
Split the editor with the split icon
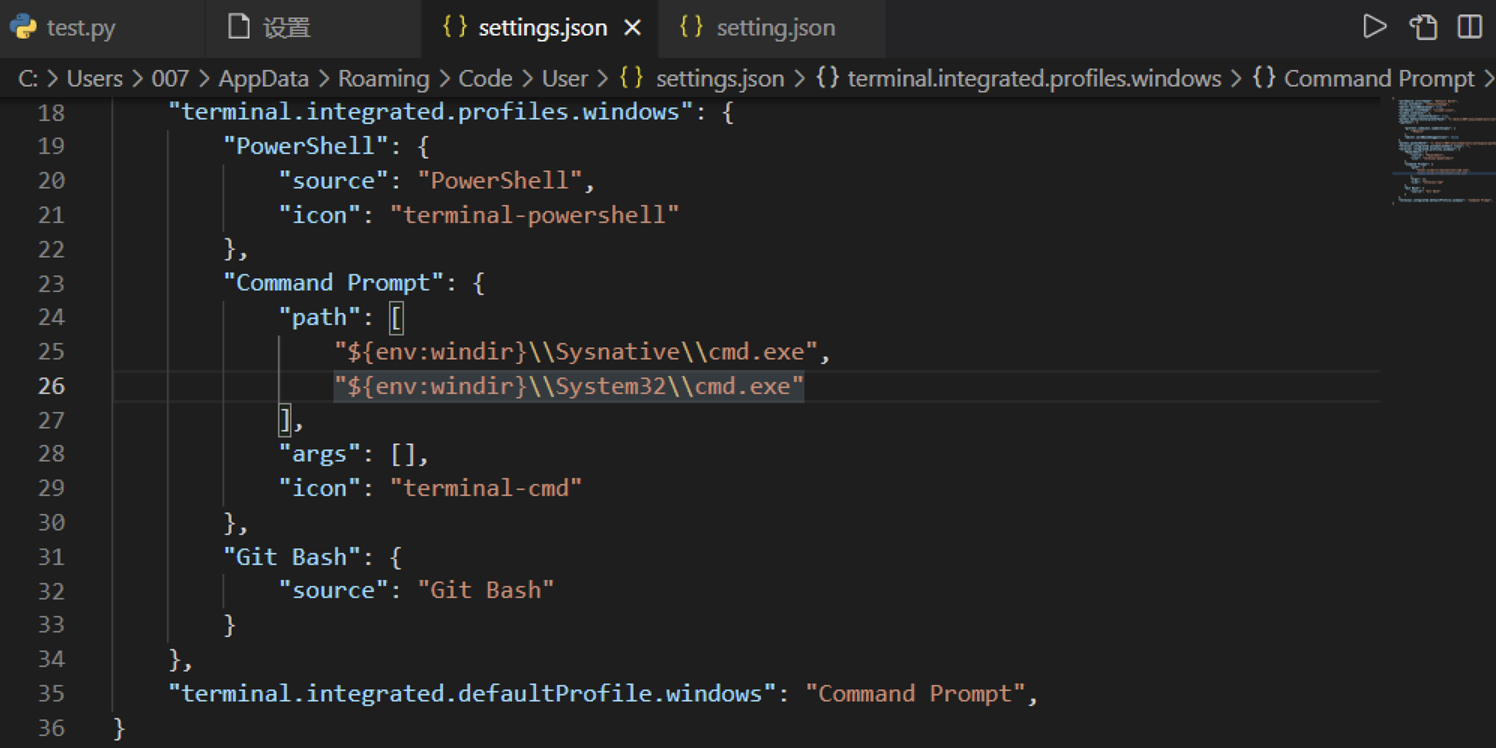(x=1470, y=27)
